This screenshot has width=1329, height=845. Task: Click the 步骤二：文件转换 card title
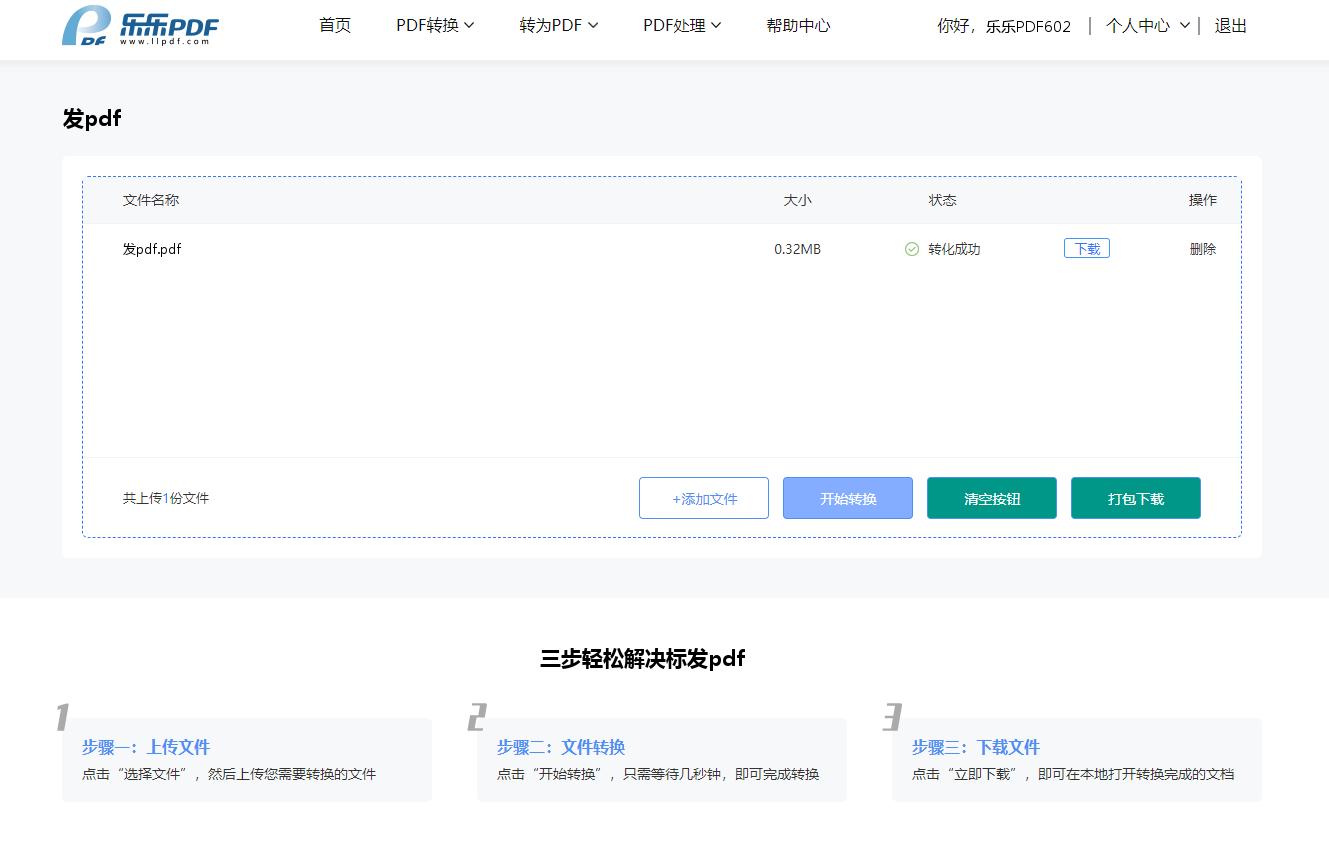click(561, 747)
